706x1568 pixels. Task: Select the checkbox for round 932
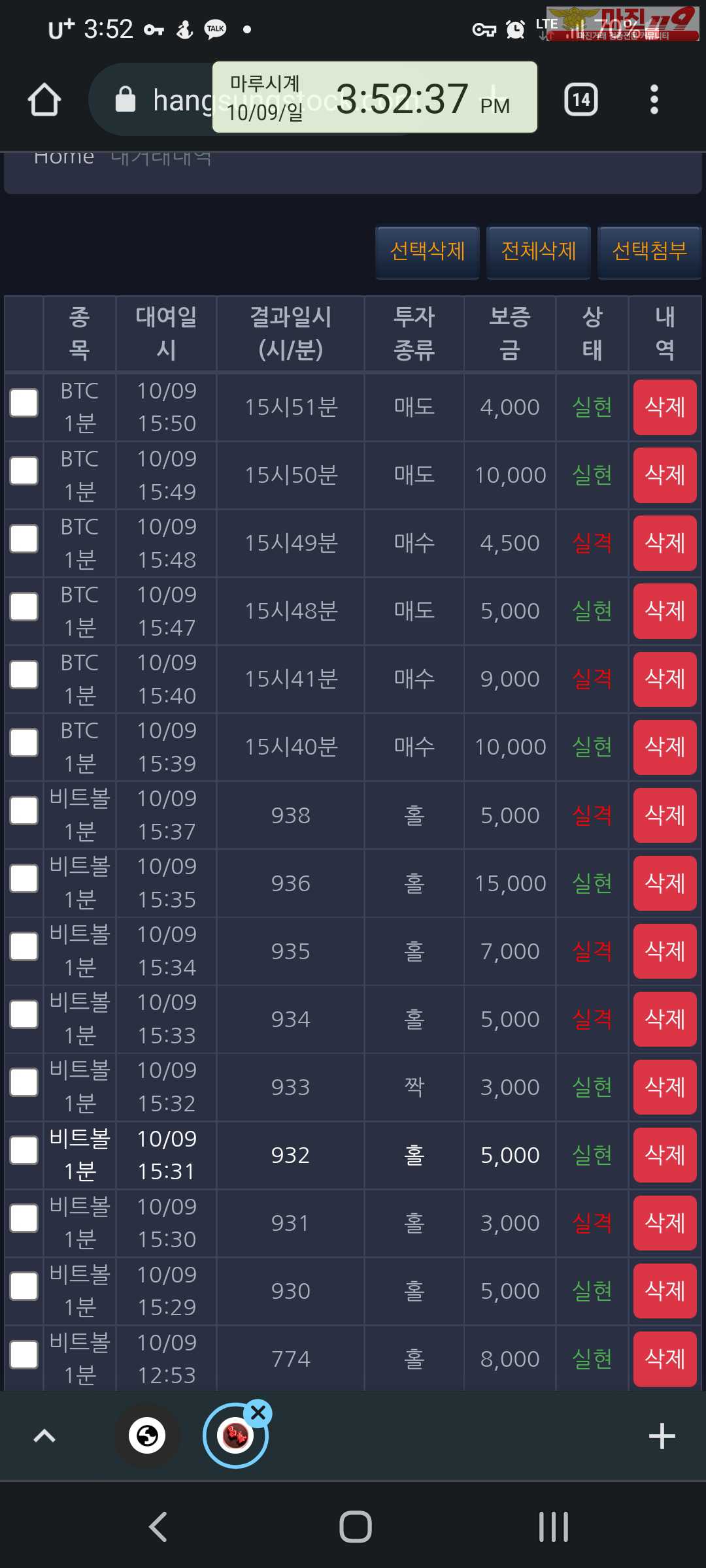click(x=24, y=1151)
